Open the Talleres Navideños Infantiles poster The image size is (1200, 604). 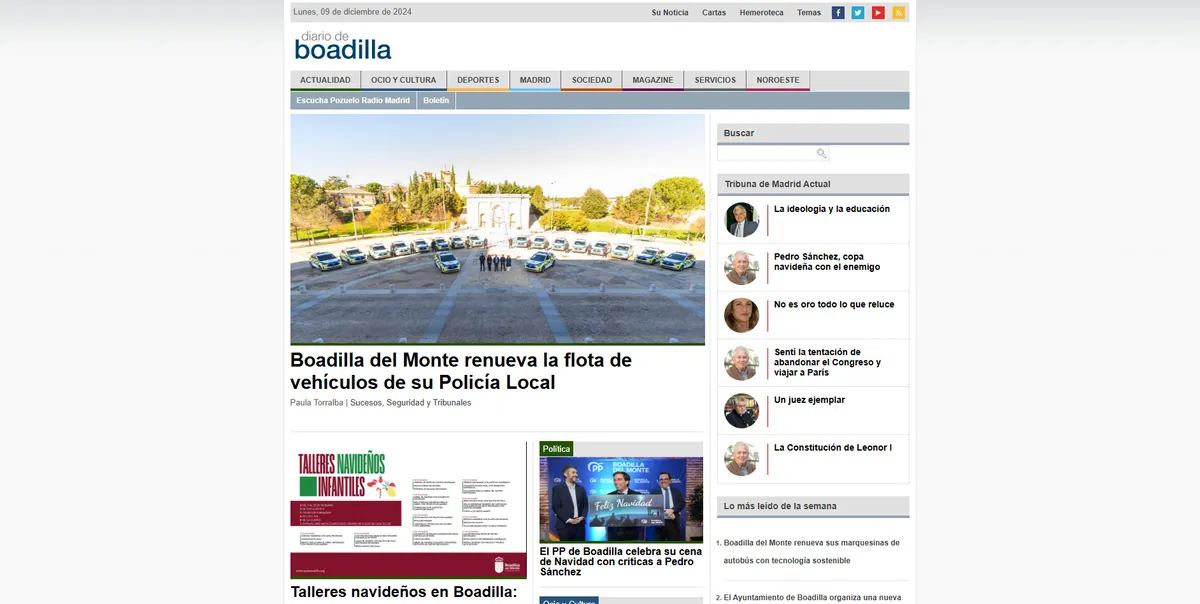tap(408, 510)
